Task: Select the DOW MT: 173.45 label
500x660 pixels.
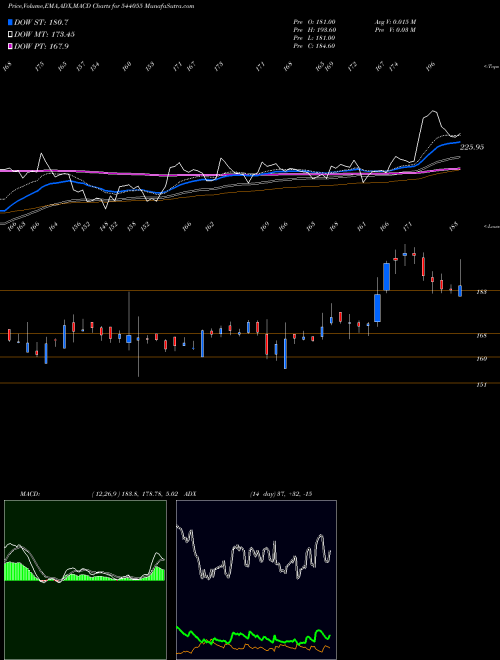Action: click(x=45, y=35)
